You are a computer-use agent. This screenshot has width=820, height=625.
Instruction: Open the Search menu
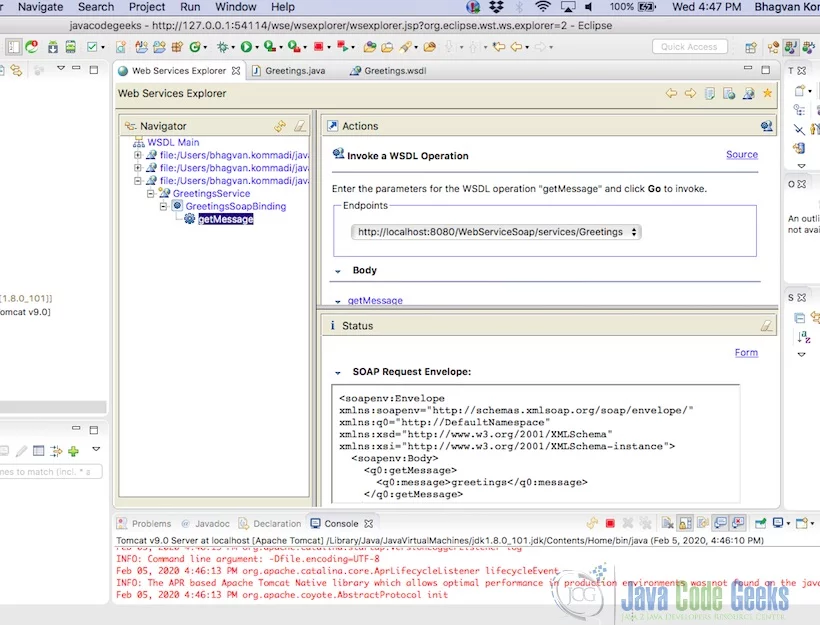(x=96, y=7)
